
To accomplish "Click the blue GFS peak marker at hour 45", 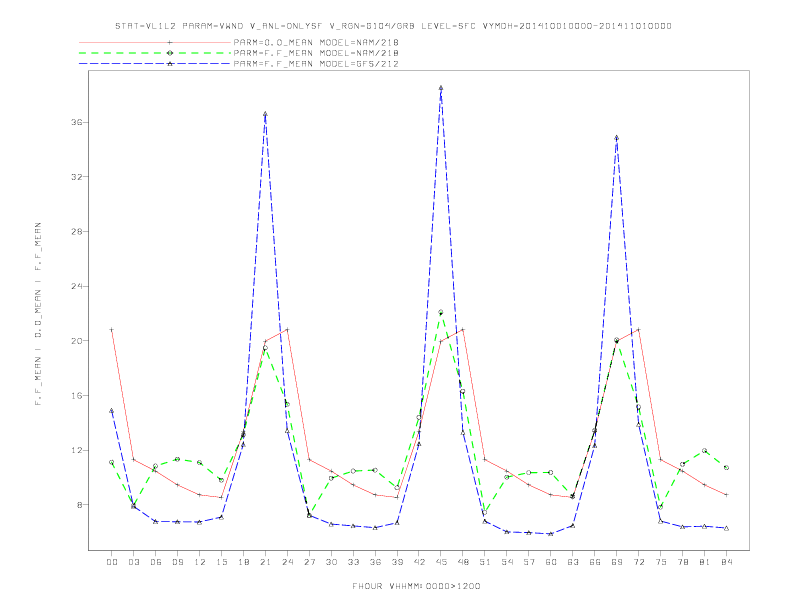I will (441, 88).
